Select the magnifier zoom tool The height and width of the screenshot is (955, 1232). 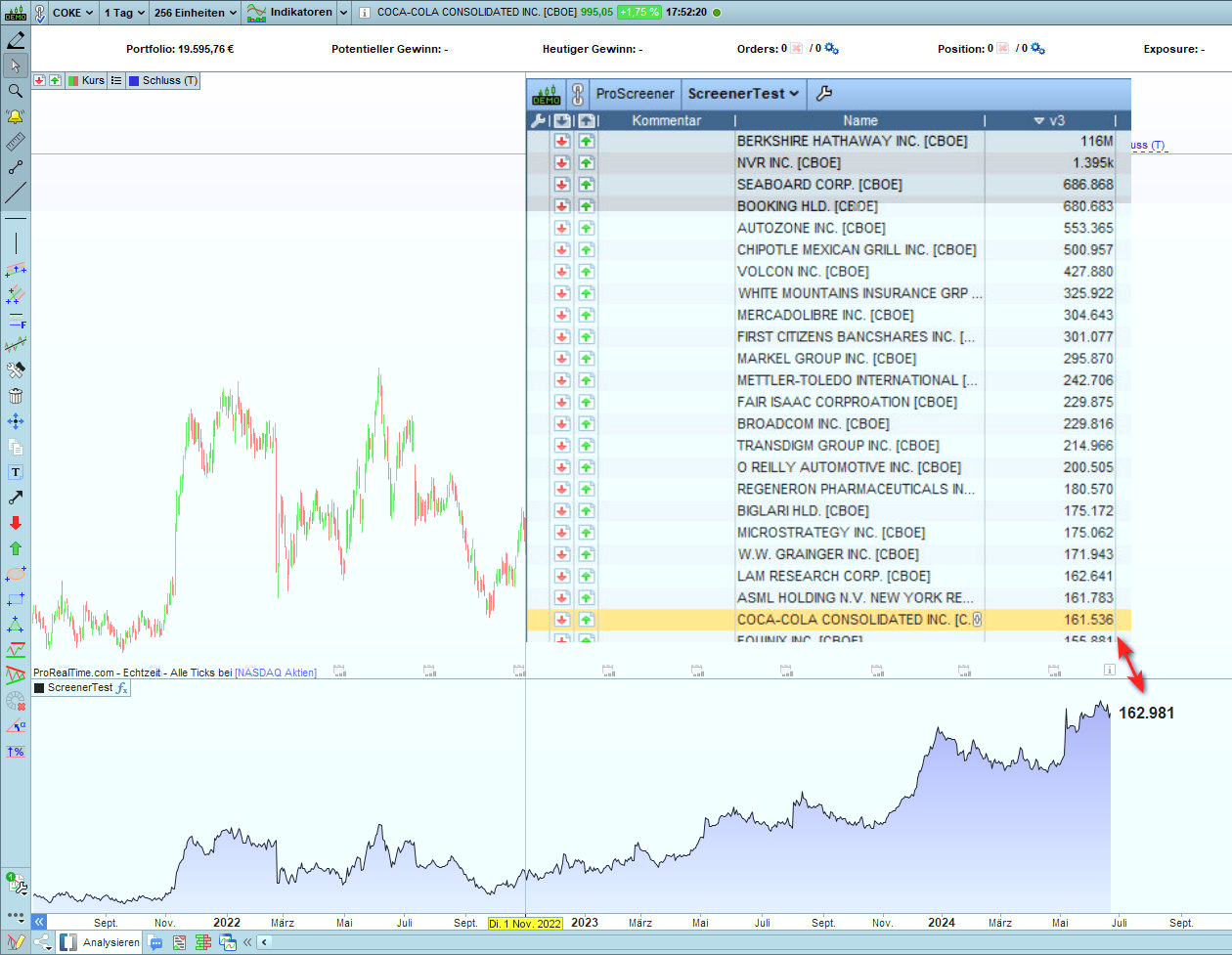[16, 91]
